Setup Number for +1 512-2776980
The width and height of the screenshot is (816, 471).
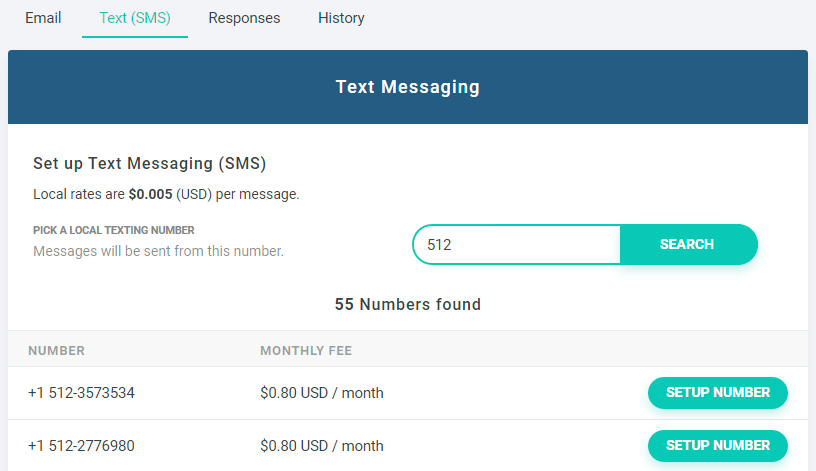click(x=717, y=445)
